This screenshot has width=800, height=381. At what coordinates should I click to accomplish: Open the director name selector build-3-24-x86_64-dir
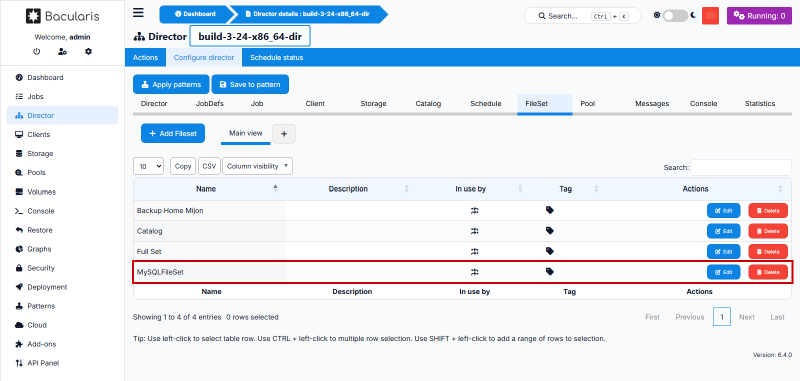pos(250,37)
